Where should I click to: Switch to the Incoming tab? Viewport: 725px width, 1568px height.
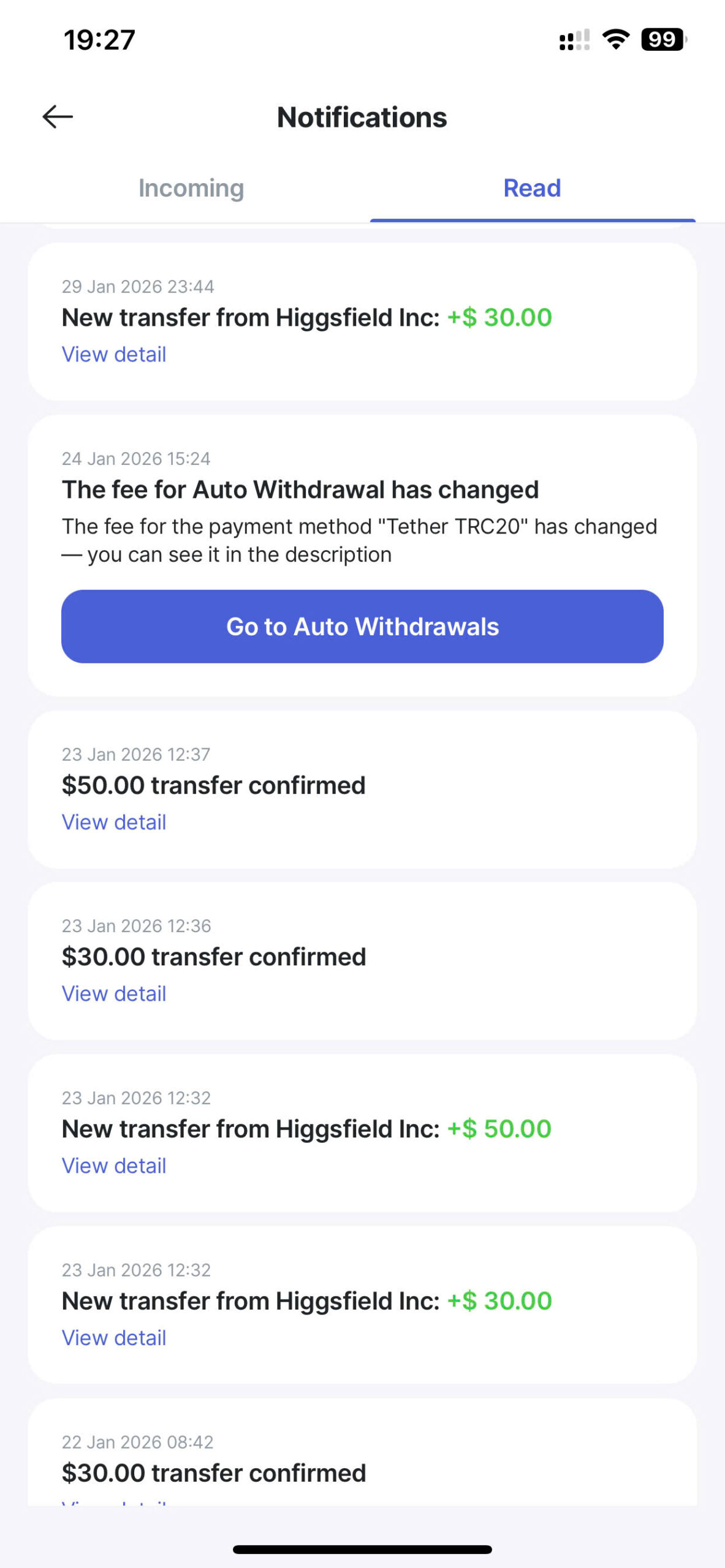click(191, 188)
